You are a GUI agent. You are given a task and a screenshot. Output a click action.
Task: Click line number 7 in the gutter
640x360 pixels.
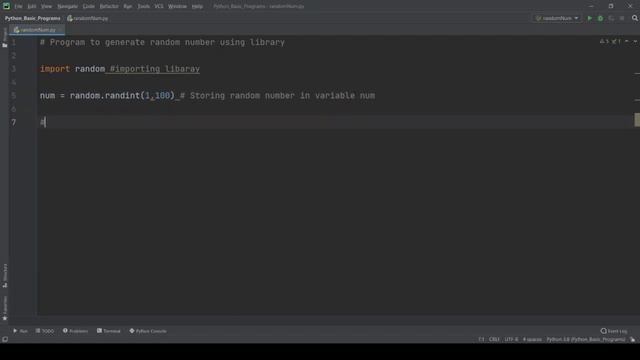pos(13,122)
